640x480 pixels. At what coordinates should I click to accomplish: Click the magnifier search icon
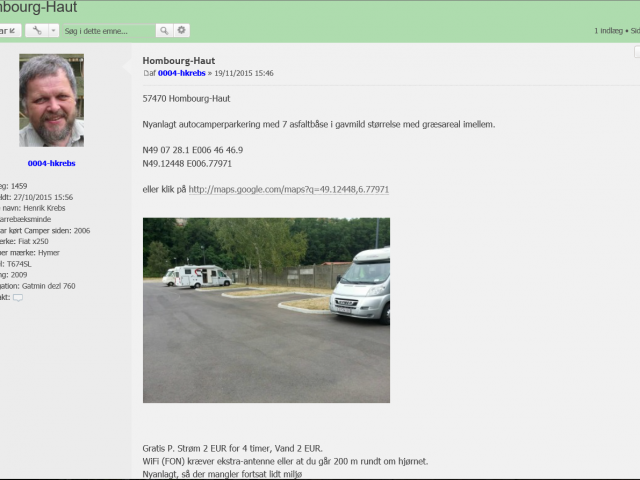tap(164, 31)
